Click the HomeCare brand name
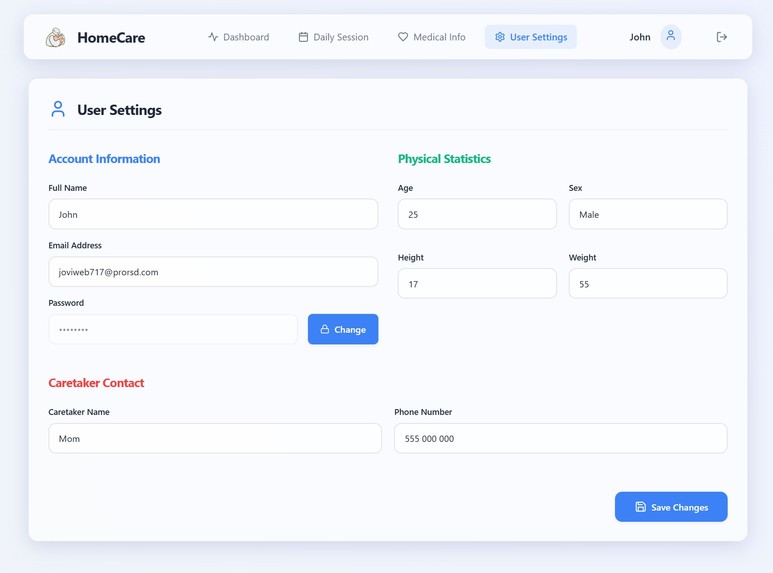Image resolution: width=773 pixels, height=573 pixels. coord(111,37)
